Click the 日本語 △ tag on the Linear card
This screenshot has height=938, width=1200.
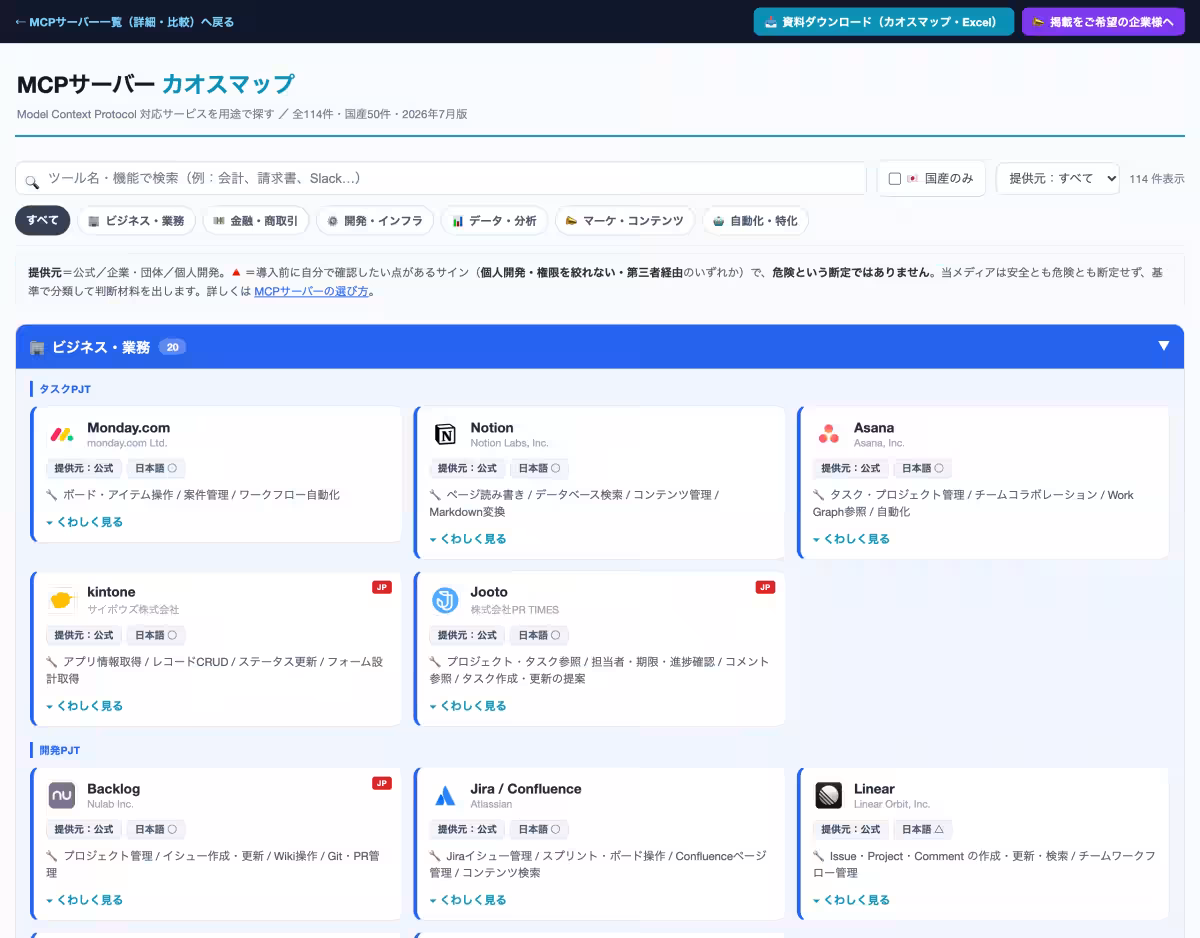pyautogui.click(x=923, y=829)
